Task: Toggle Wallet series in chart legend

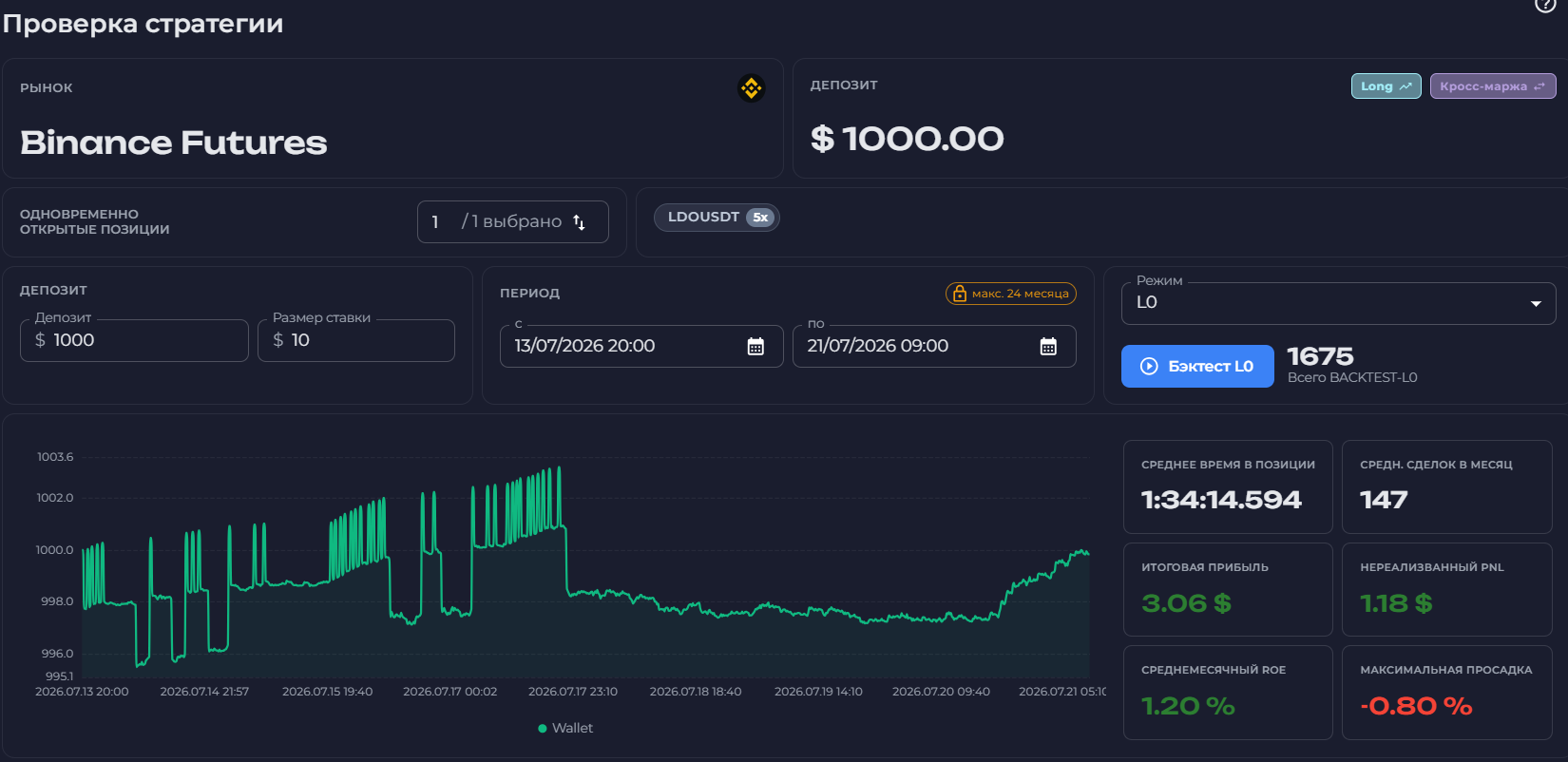Action: pos(565,728)
